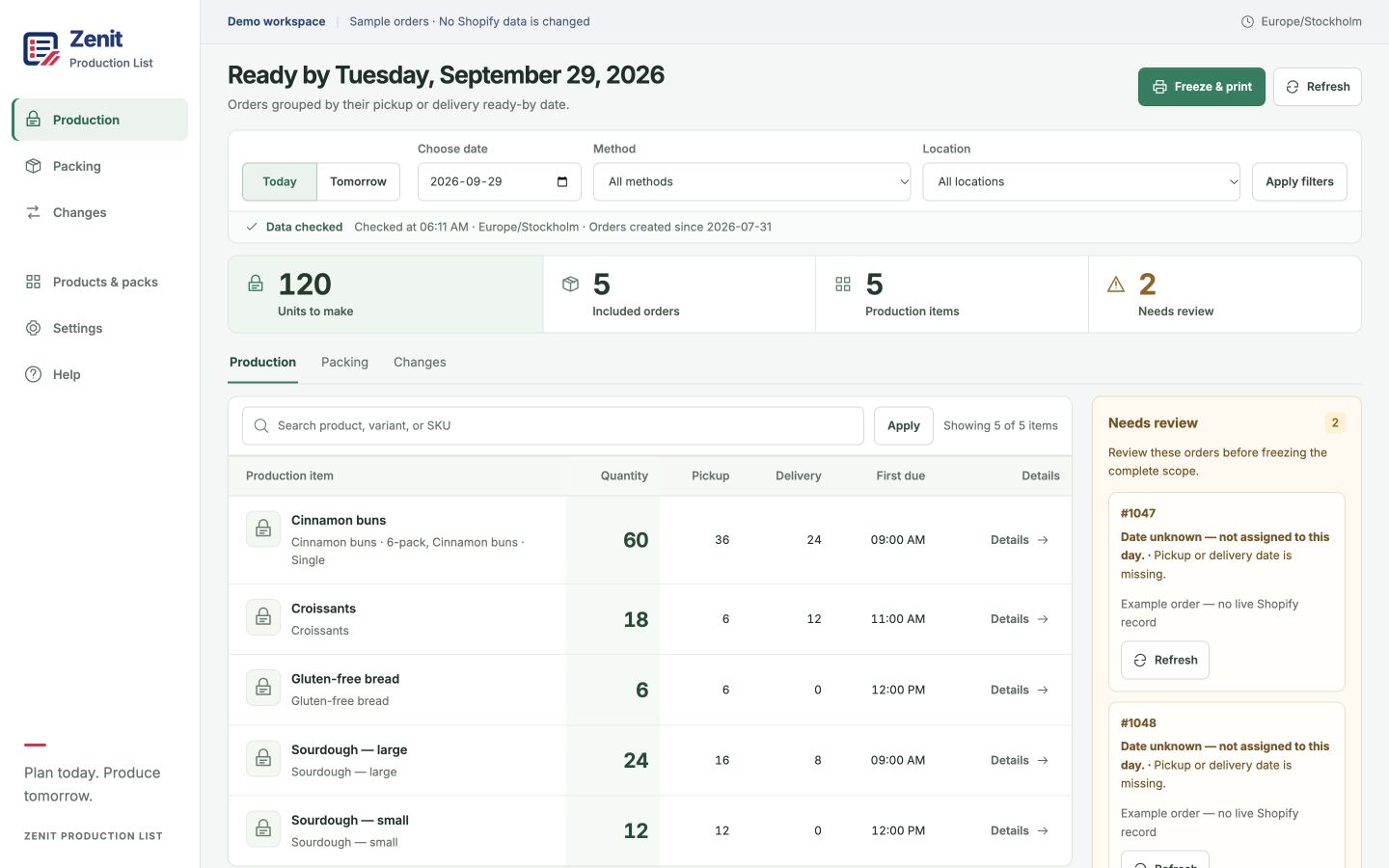Click the Apply filters button
The height and width of the screenshot is (868, 1389).
point(1299,181)
